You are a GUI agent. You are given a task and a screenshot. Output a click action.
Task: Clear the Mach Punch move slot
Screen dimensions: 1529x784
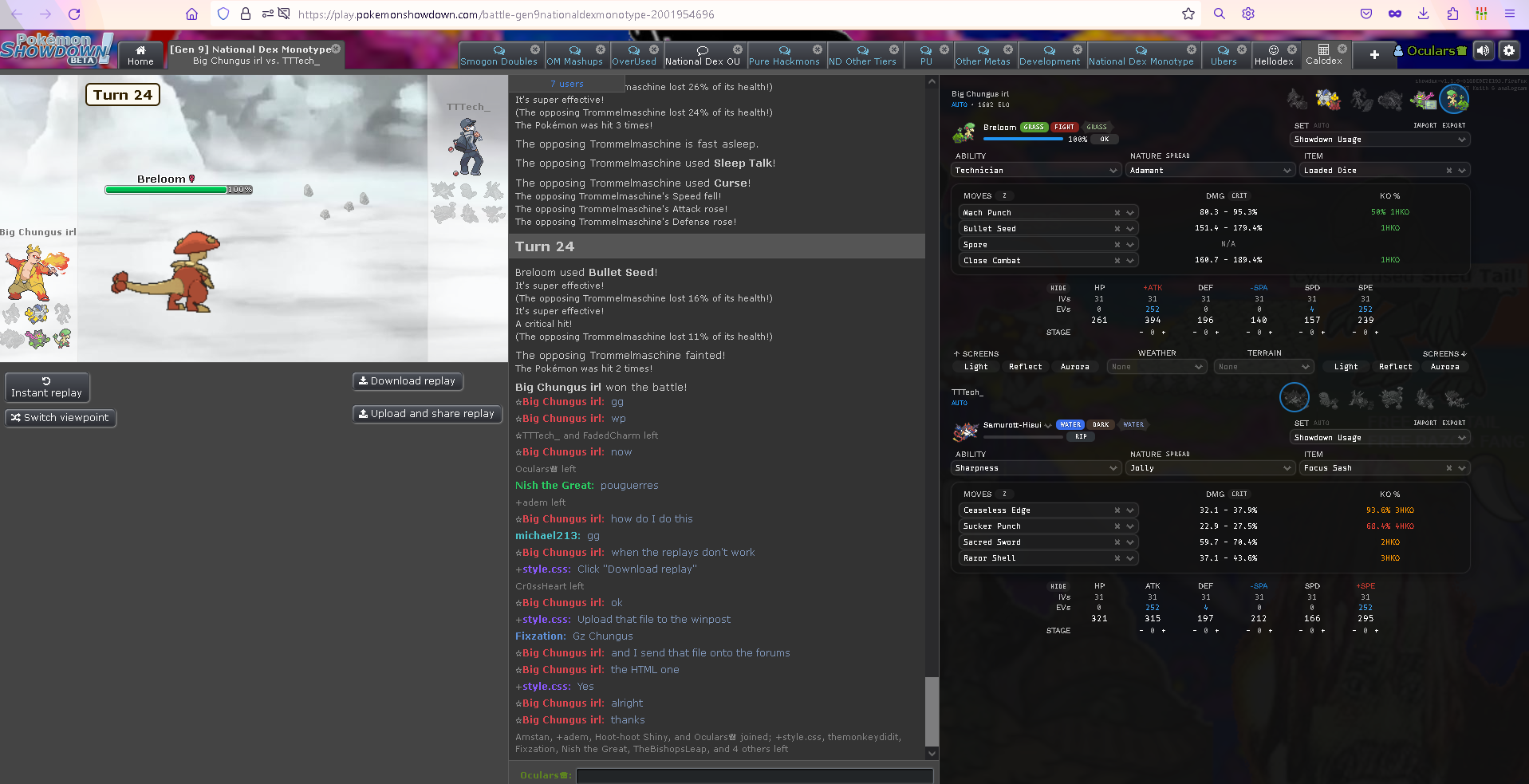coord(1117,213)
